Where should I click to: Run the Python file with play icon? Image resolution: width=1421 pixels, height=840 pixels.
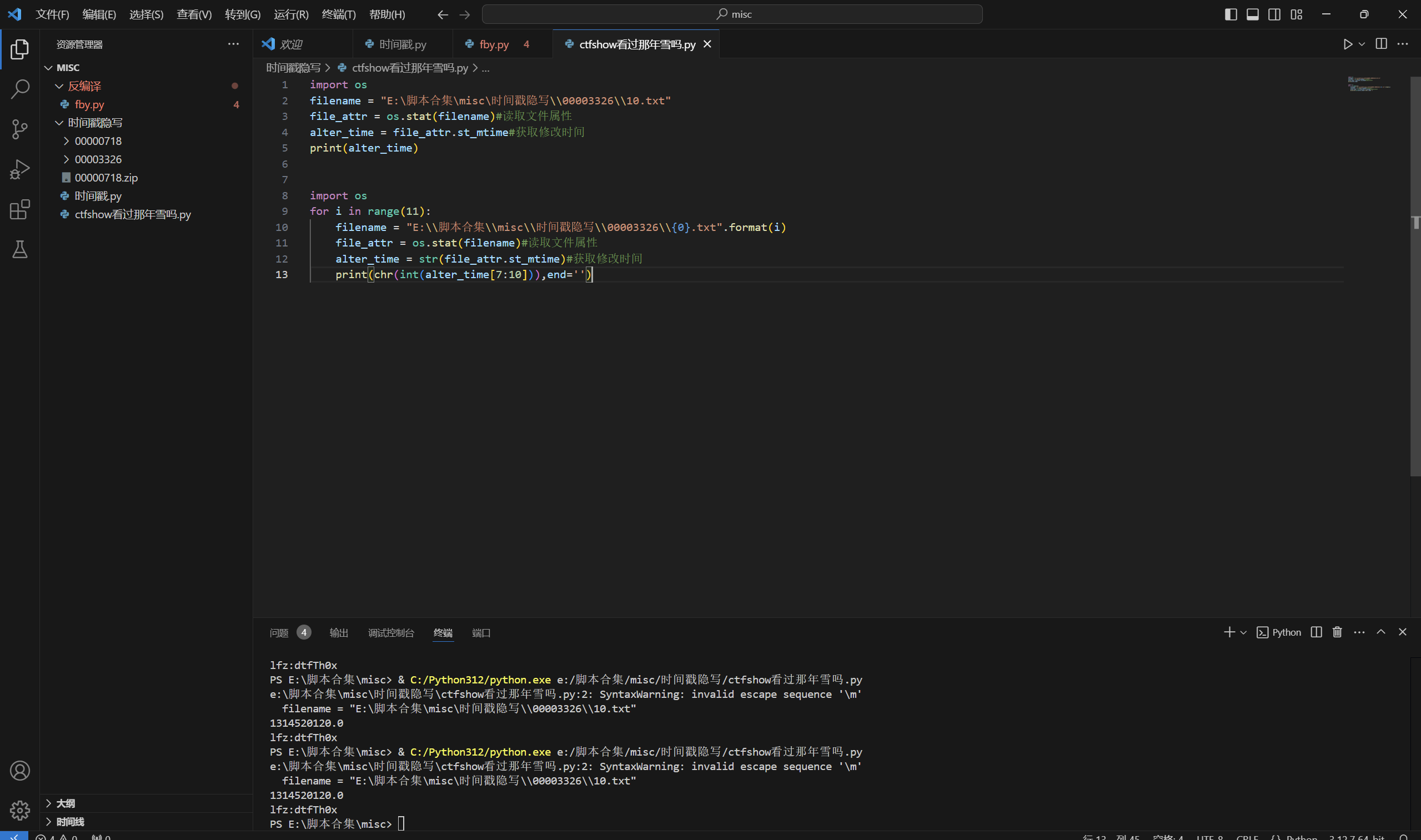1347,44
